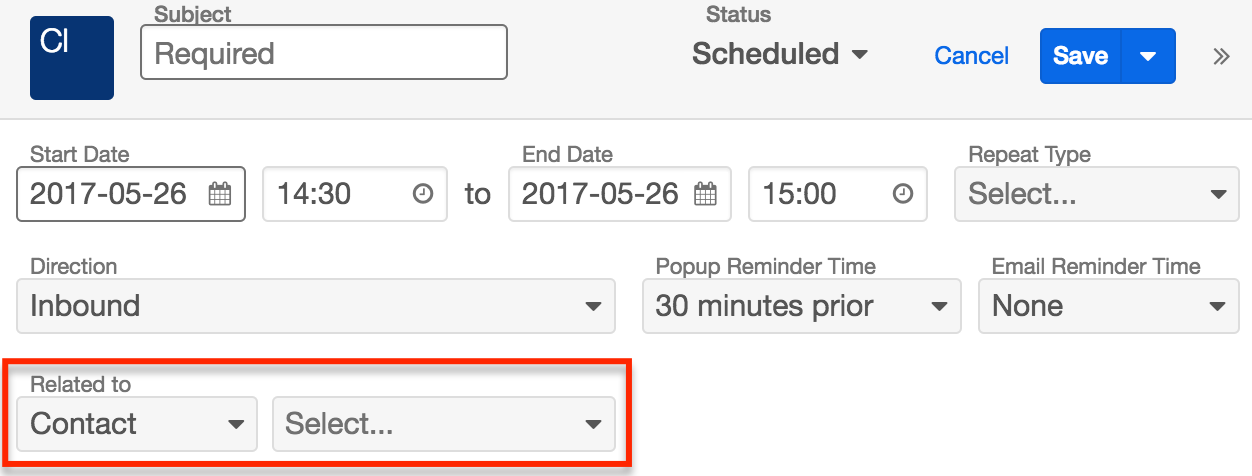This screenshot has width=1252, height=476.
Task: Open the Direction Inbound dropdown
Action: coord(316,306)
